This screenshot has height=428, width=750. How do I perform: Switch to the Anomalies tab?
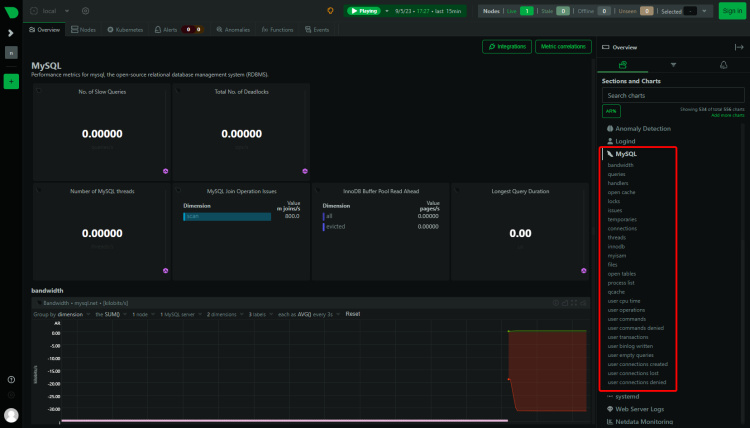pos(234,30)
